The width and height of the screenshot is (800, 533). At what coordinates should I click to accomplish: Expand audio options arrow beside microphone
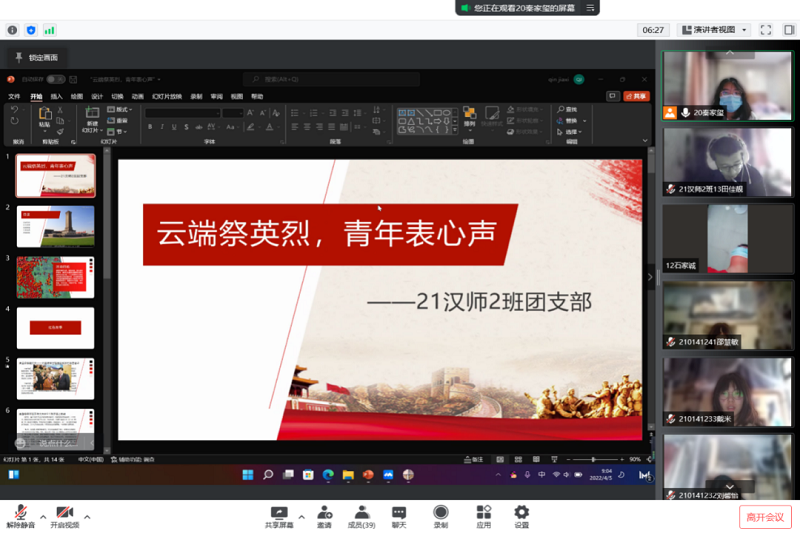(x=42, y=517)
